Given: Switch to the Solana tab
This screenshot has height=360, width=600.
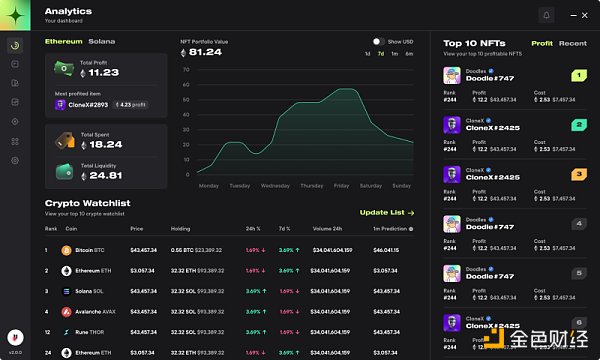Looking at the screenshot, I should [x=102, y=41].
